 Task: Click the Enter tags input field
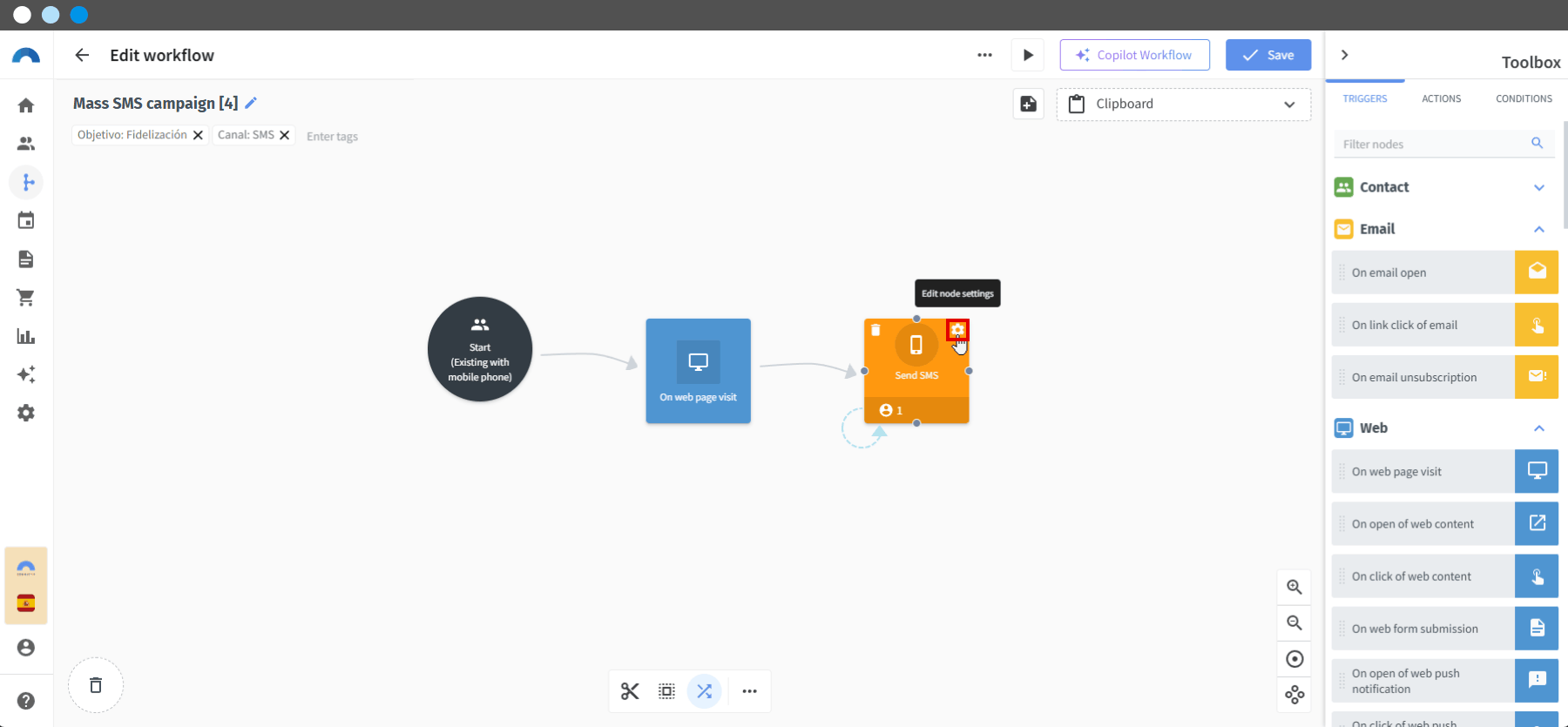[333, 136]
